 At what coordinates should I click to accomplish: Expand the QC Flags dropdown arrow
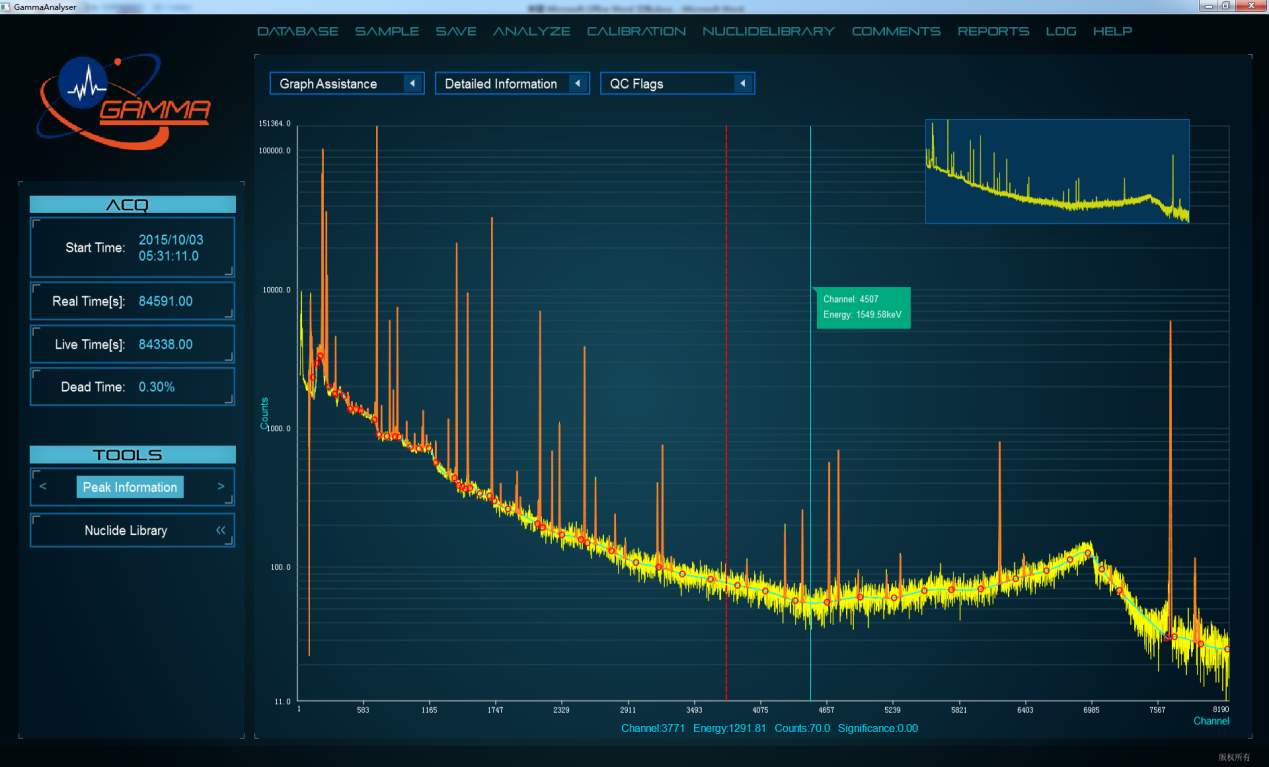tap(742, 84)
